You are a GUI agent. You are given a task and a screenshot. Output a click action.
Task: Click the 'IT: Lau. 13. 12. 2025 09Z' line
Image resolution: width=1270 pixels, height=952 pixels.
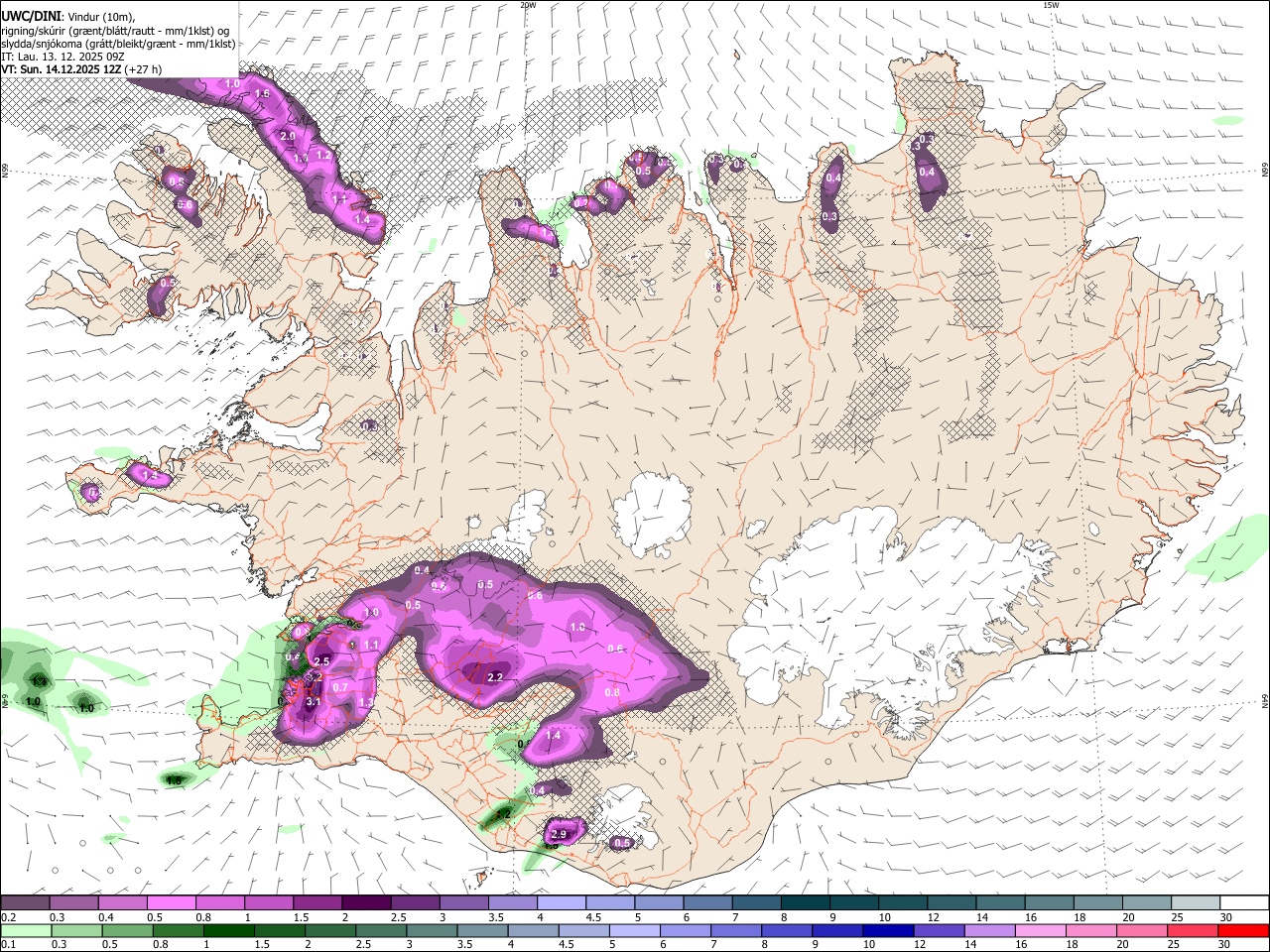click(x=63, y=57)
